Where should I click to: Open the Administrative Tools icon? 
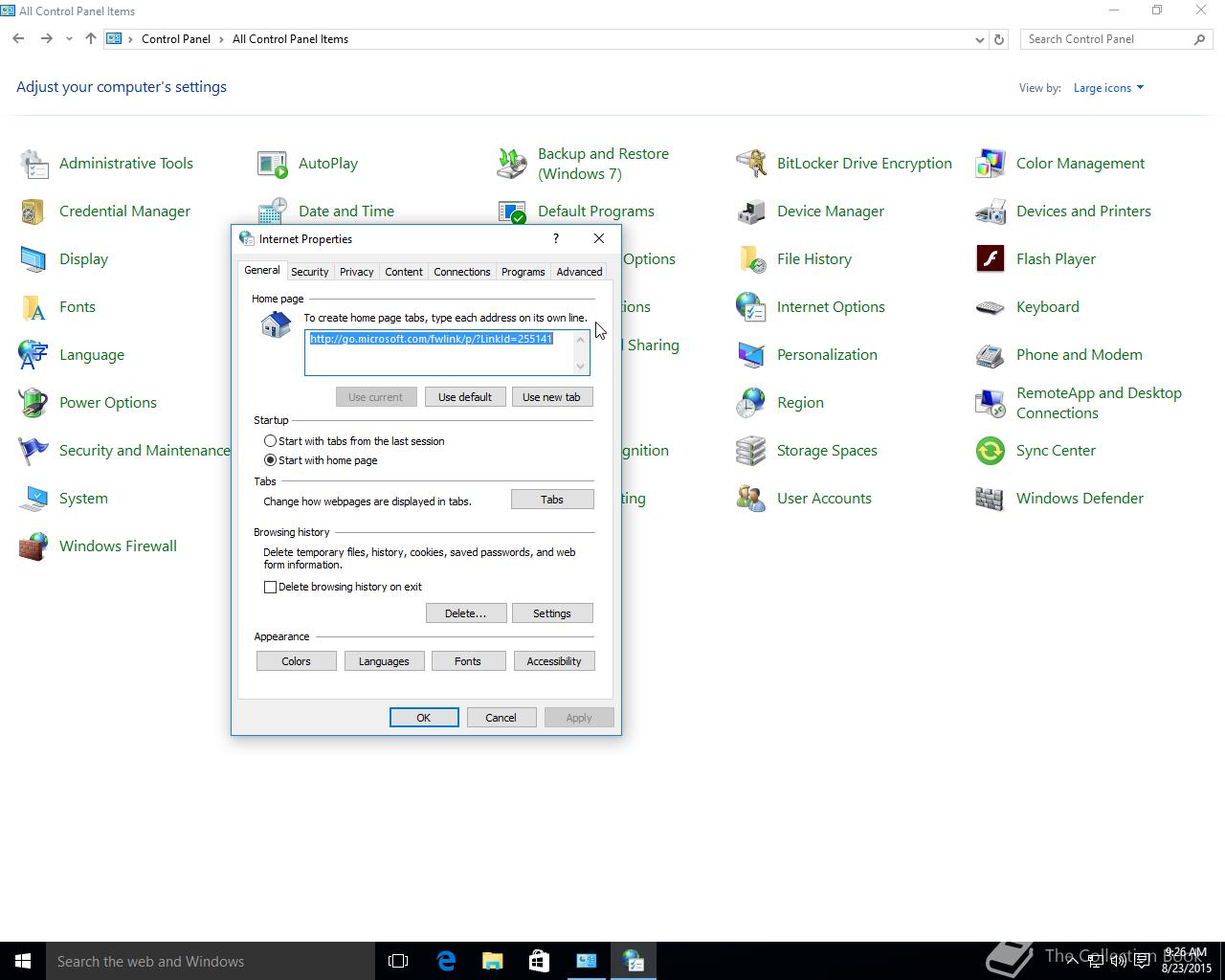pyautogui.click(x=33, y=164)
